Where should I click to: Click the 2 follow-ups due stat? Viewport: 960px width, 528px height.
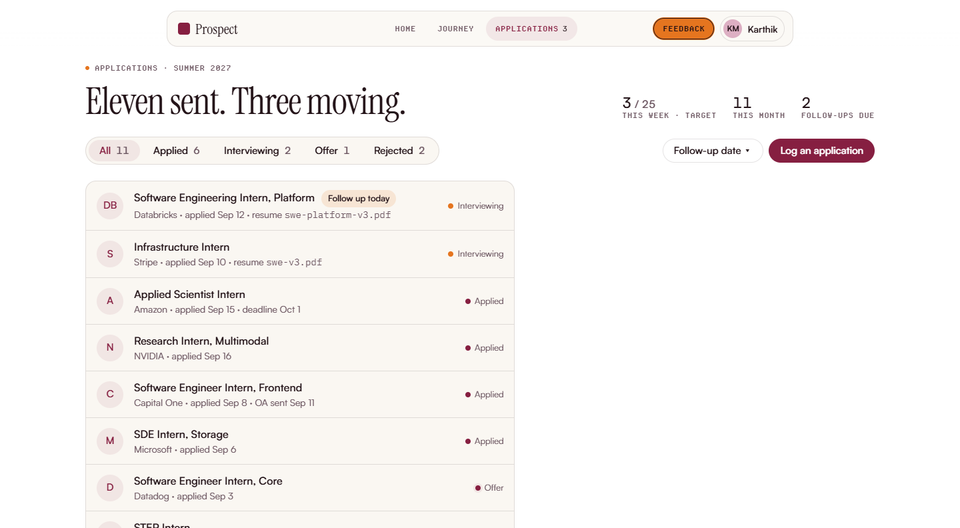[838, 107]
